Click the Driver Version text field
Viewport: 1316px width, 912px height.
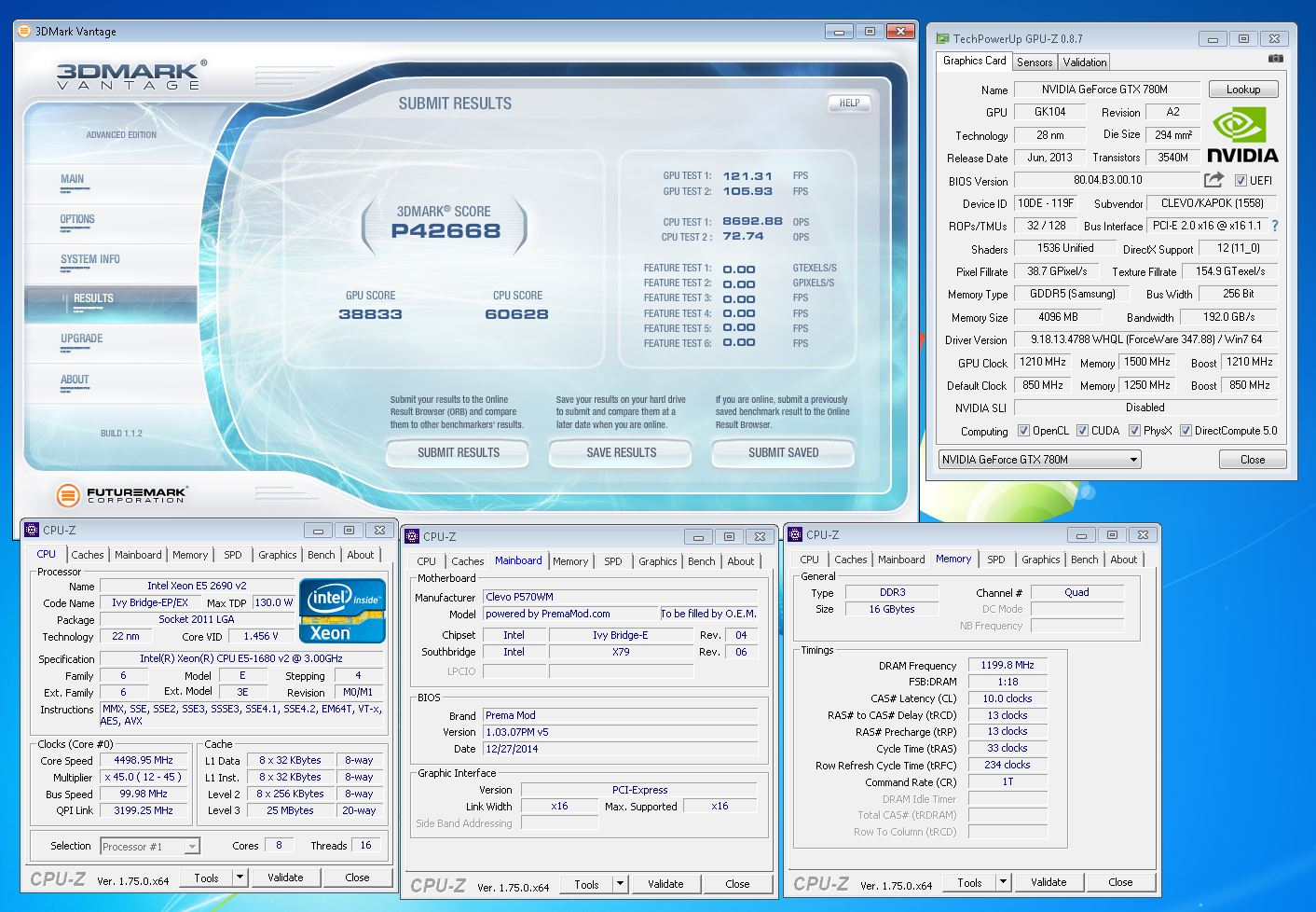click(x=1145, y=339)
